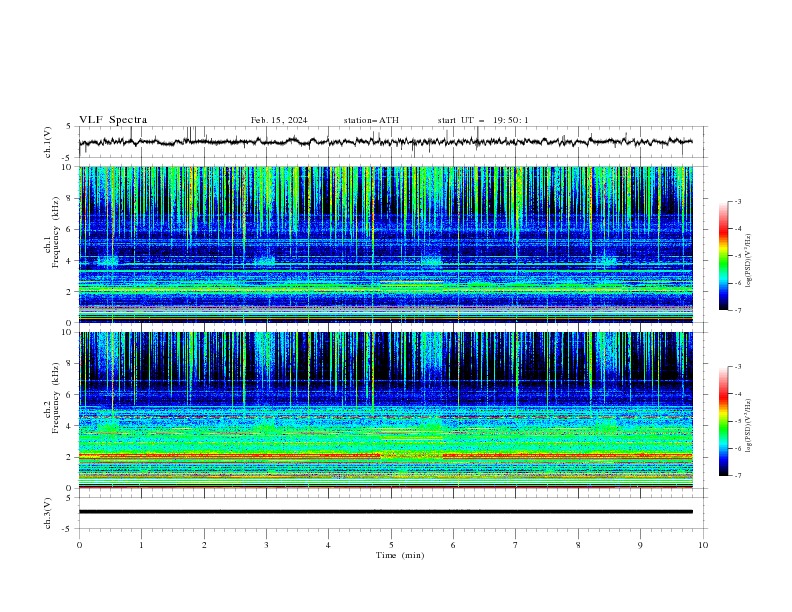Screen dimensions: 792x612
Task: Click the ch.1 waveform trace panel
Action: tap(393, 142)
